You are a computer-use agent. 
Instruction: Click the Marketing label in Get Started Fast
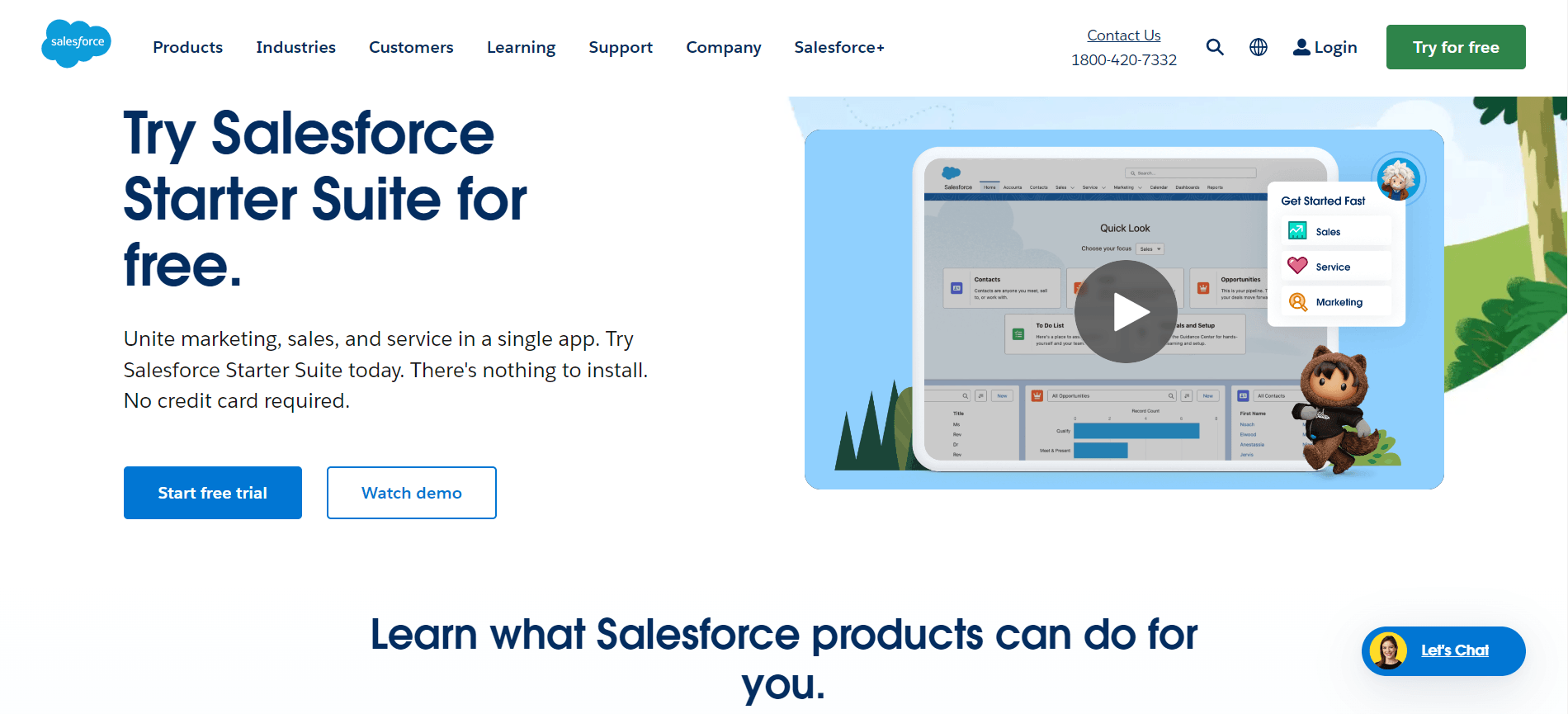(1339, 302)
